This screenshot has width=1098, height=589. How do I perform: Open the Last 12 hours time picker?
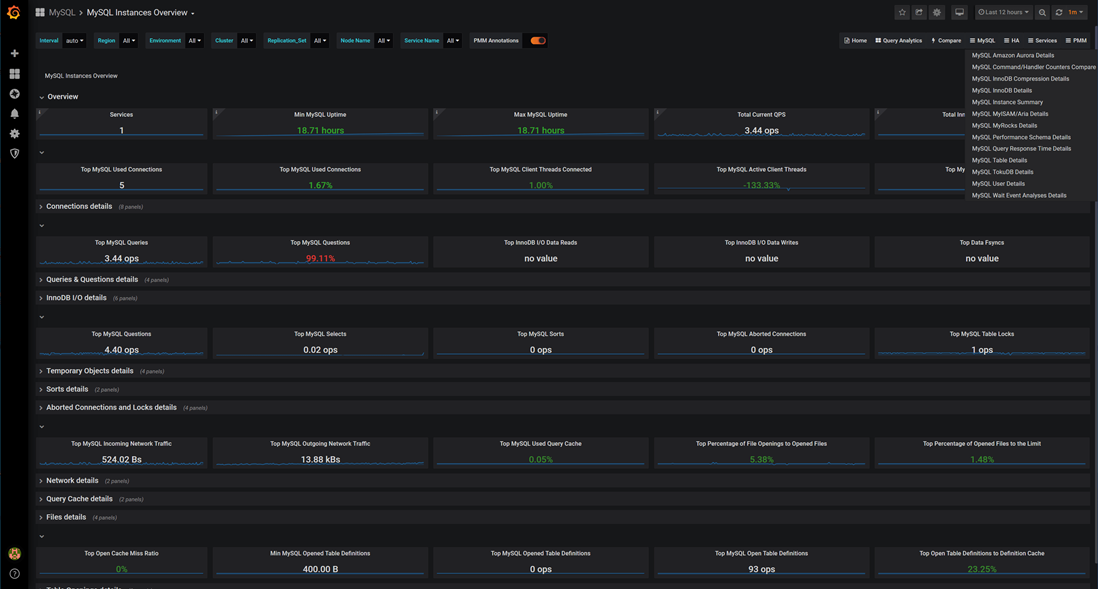tap(1003, 13)
